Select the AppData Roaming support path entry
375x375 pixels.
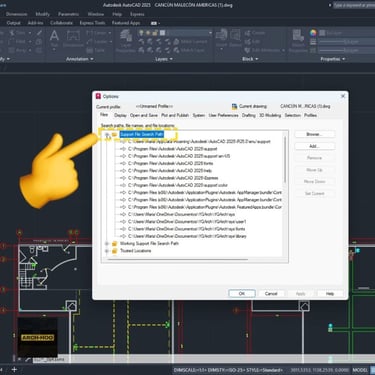point(199,142)
